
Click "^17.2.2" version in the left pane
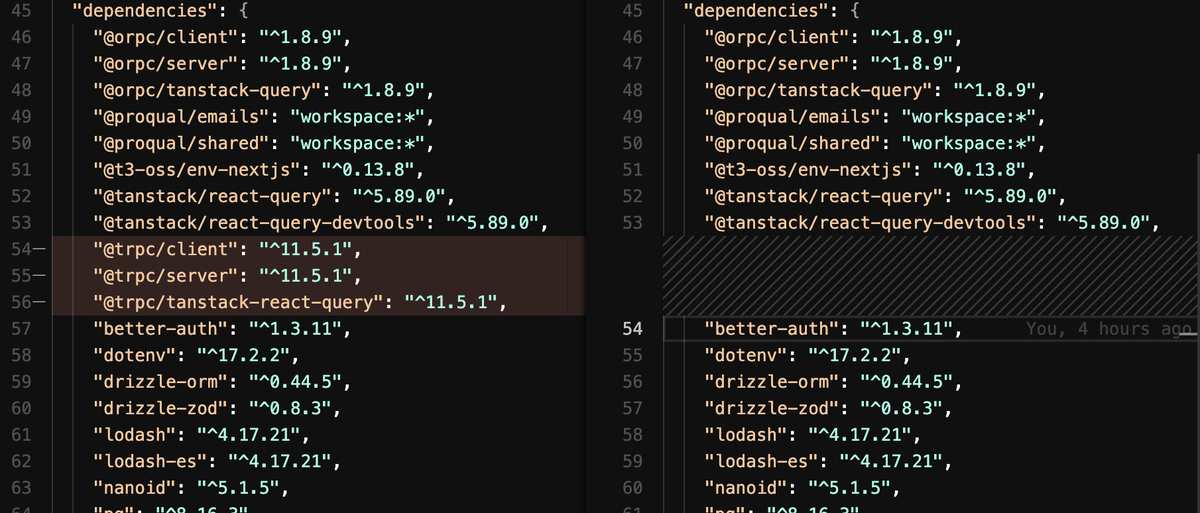pos(241,355)
